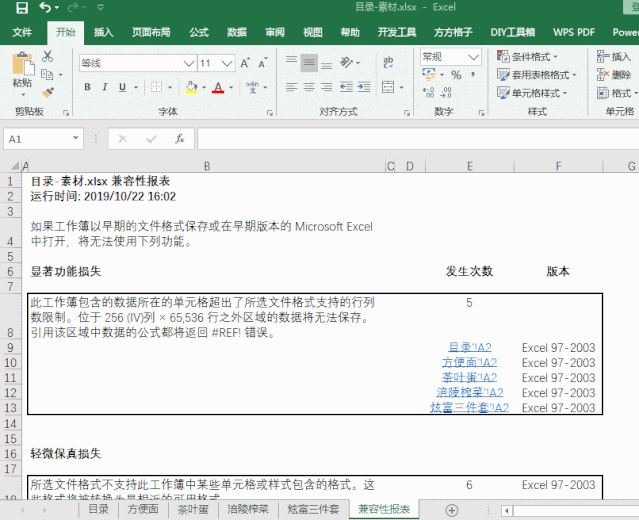The width and height of the screenshot is (639, 520).
Task: Click the text Orientation icon
Action: (346, 62)
